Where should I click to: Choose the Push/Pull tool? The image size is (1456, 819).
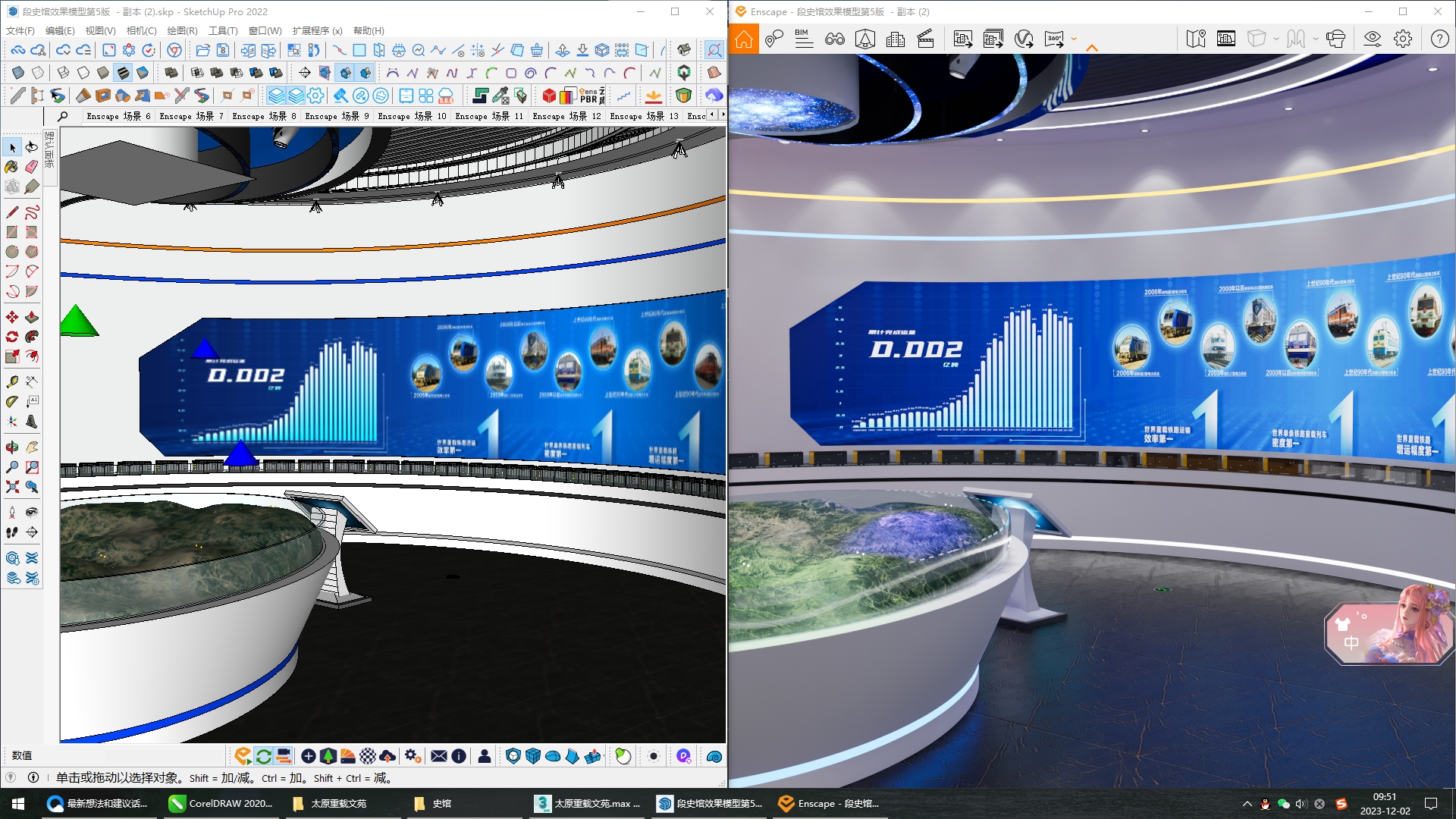pos(32,317)
